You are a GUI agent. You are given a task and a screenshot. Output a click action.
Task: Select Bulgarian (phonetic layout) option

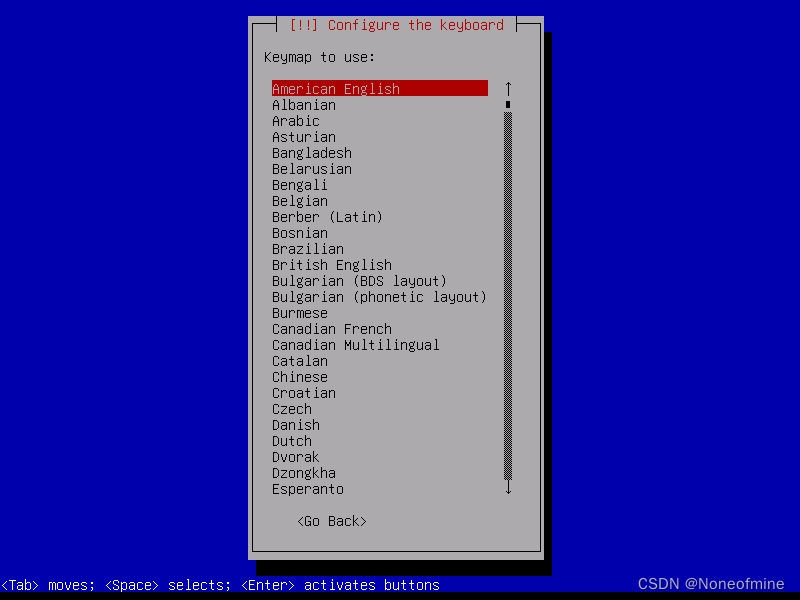coord(379,297)
